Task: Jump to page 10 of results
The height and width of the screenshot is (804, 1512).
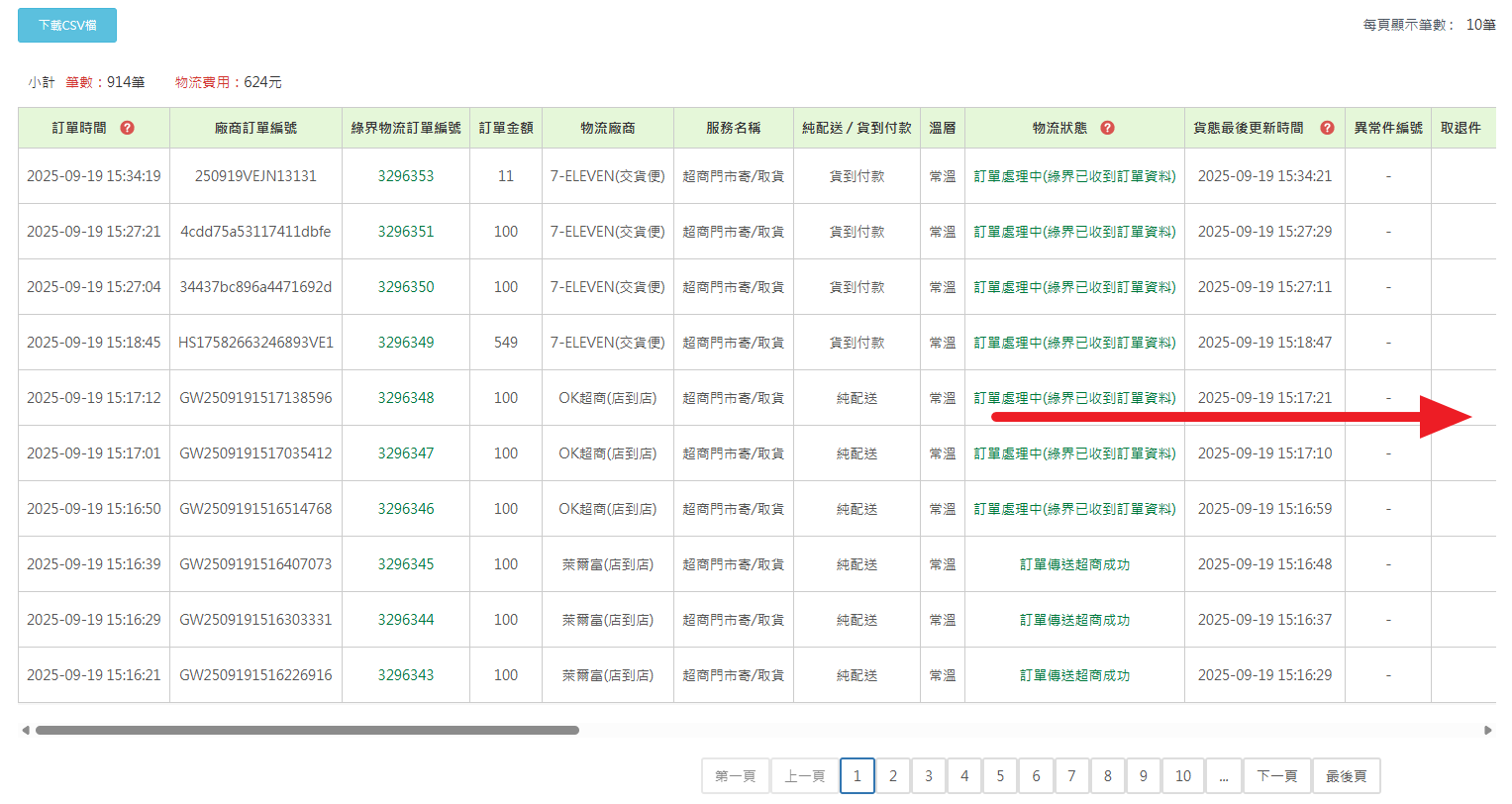Action: (1182, 776)
